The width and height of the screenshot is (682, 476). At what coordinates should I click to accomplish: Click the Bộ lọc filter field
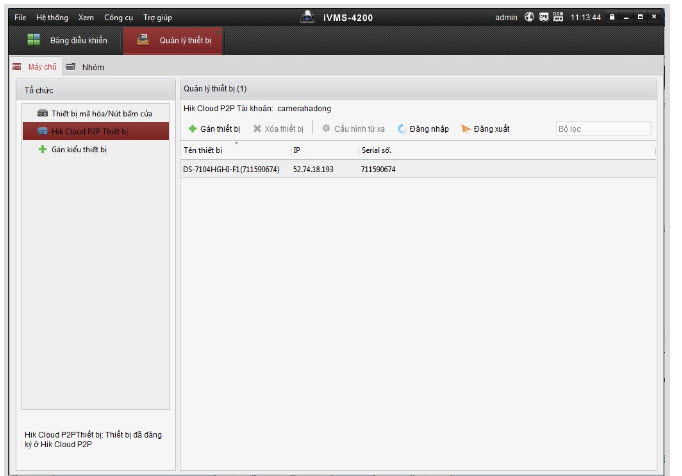(603, 129)
